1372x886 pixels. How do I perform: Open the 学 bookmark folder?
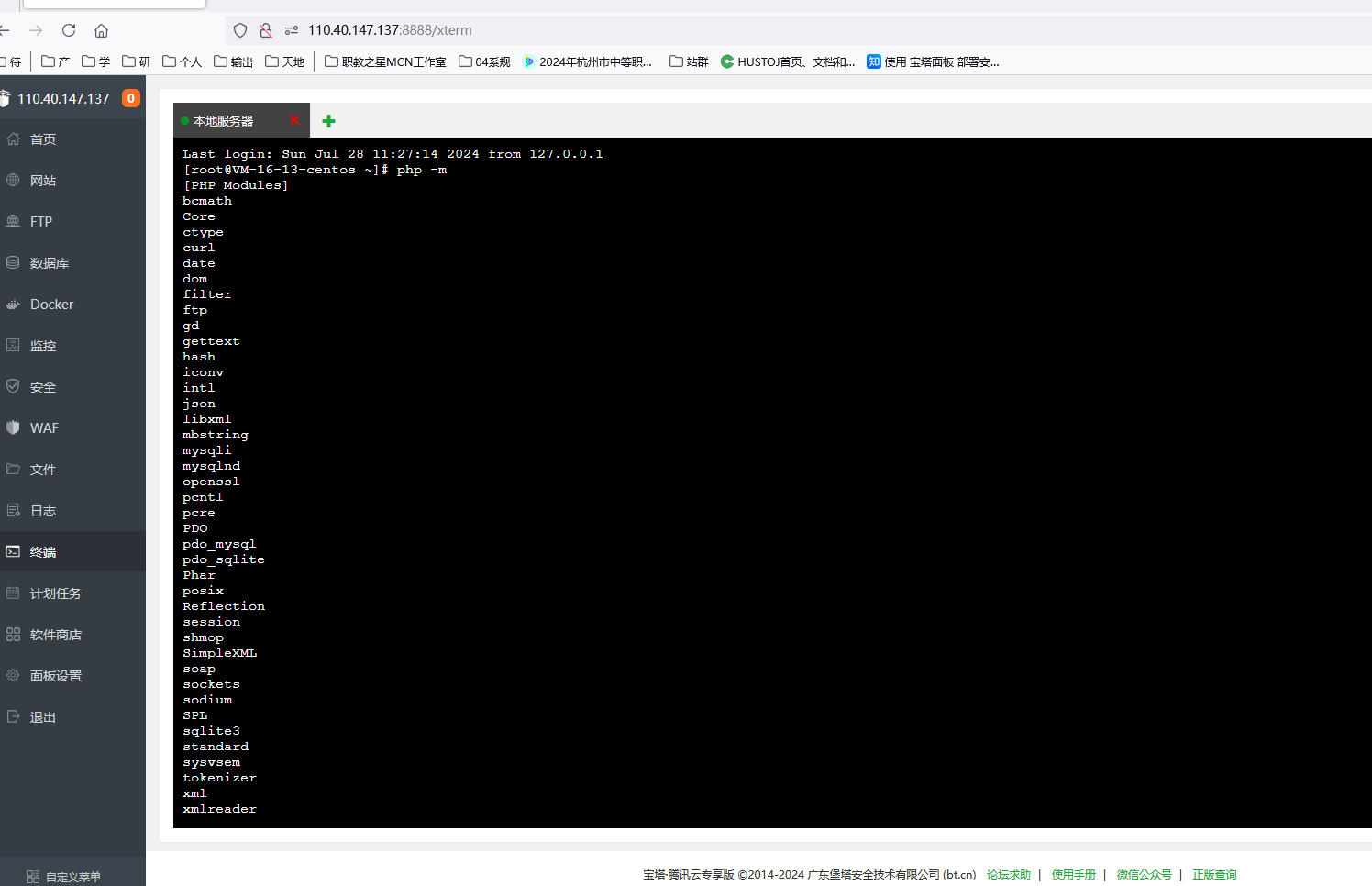[96, 61]
